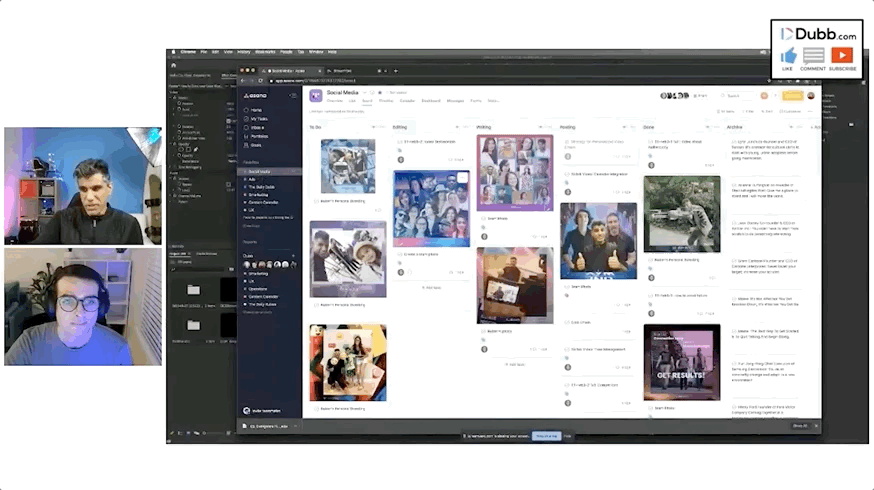Switch to the Messages tab

[x=455, y=101]
